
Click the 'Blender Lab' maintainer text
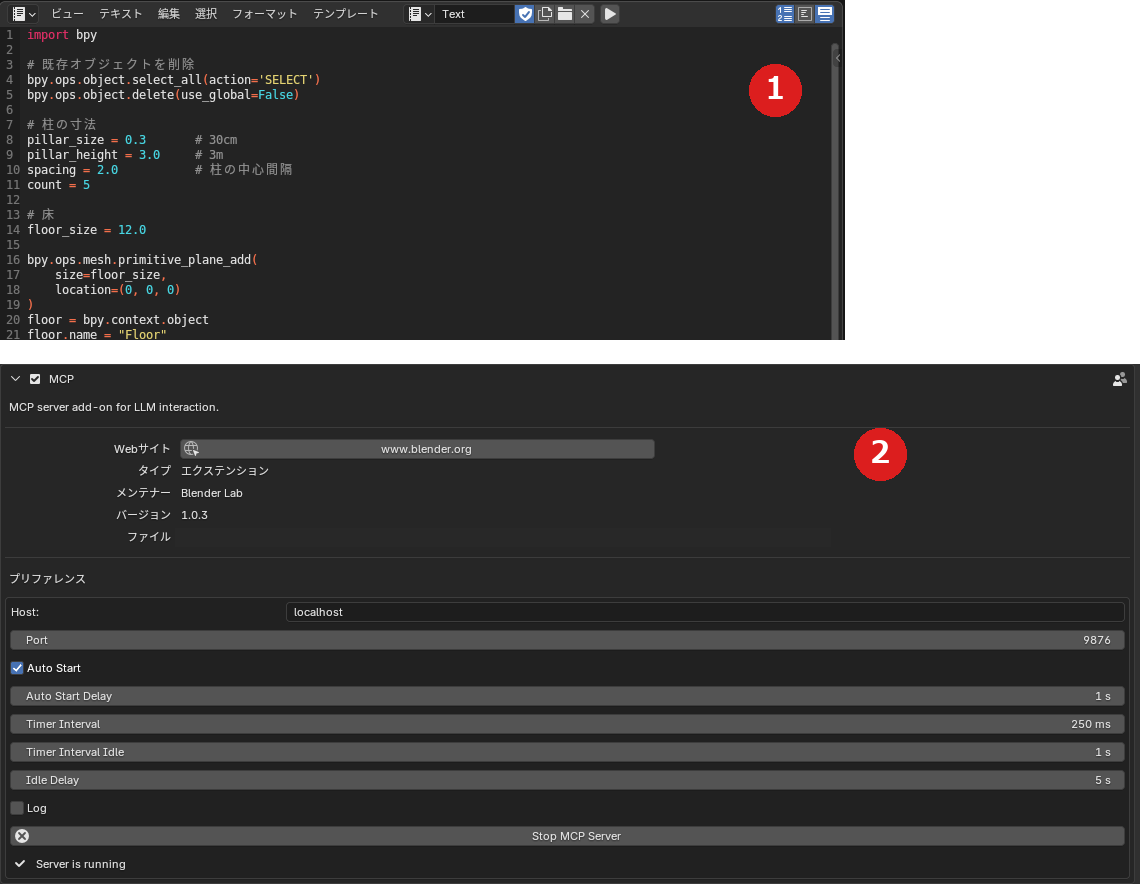click(x=212, y=493)
